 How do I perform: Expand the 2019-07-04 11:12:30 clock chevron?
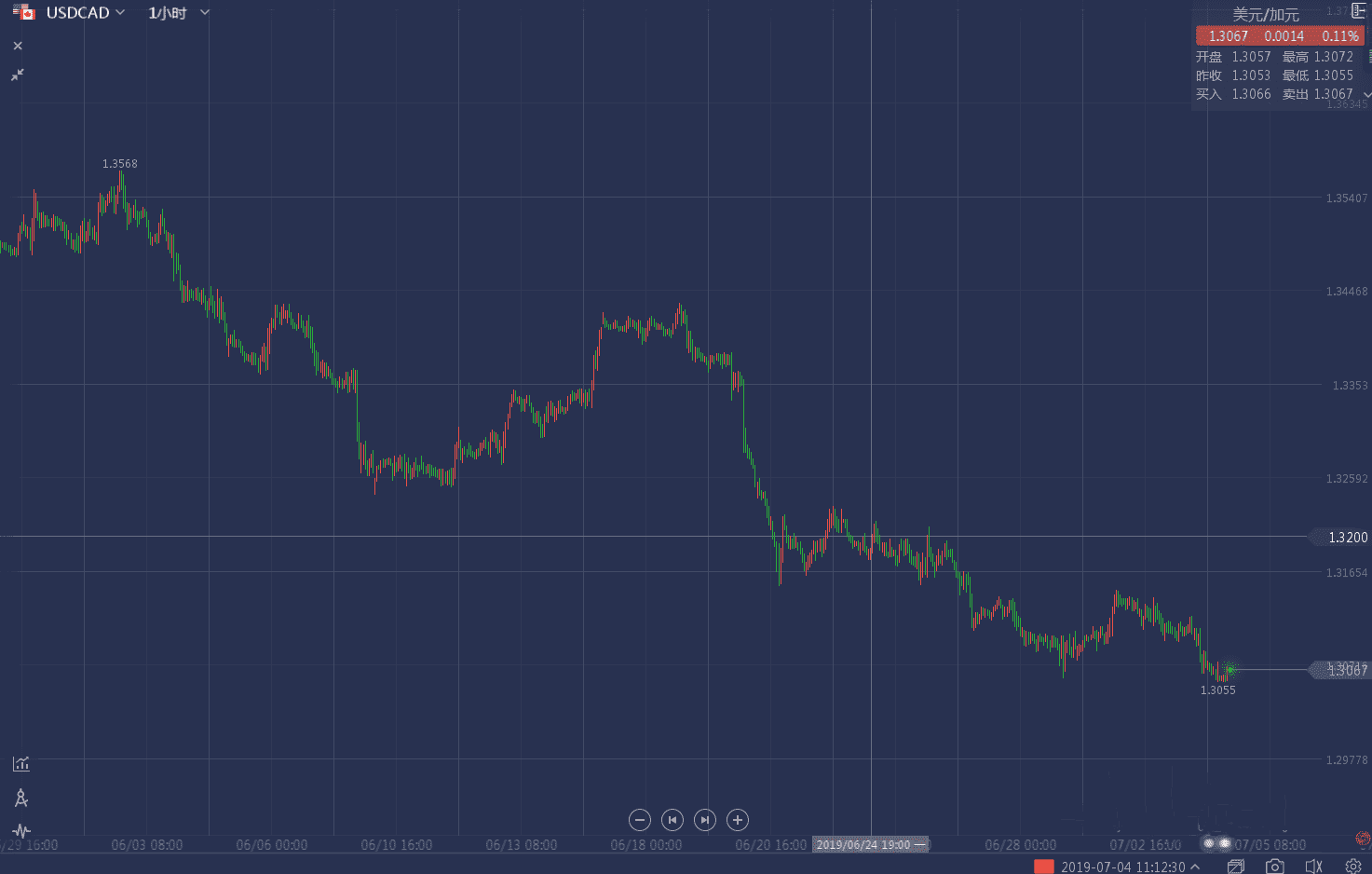pos(1195,867)
